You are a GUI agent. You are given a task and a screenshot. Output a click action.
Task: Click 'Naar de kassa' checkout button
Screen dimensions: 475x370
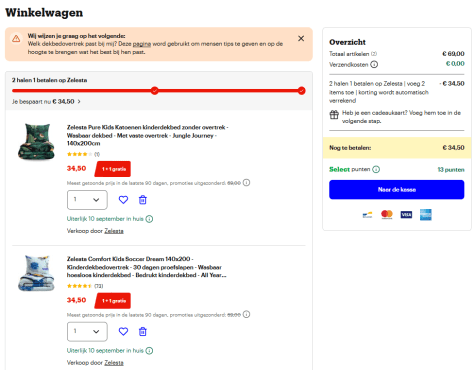click(396, 190)
